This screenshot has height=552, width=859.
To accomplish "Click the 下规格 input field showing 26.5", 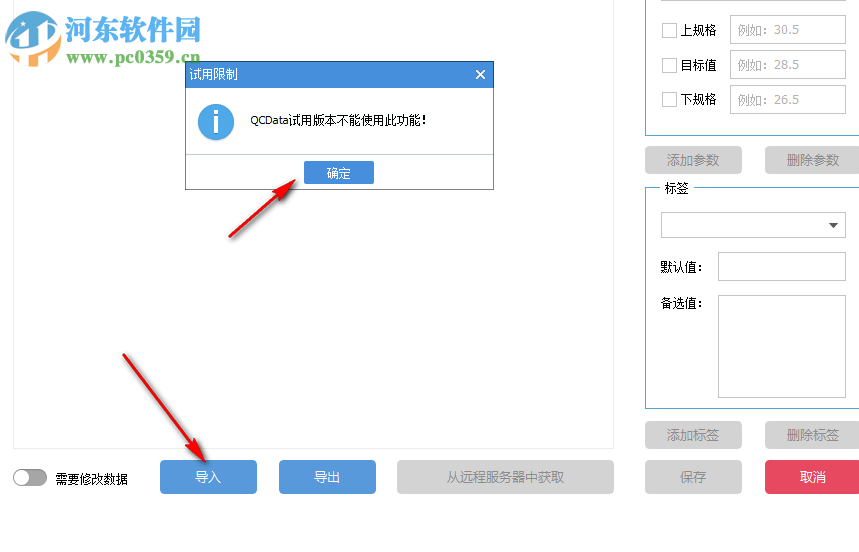I will [788, 100].
